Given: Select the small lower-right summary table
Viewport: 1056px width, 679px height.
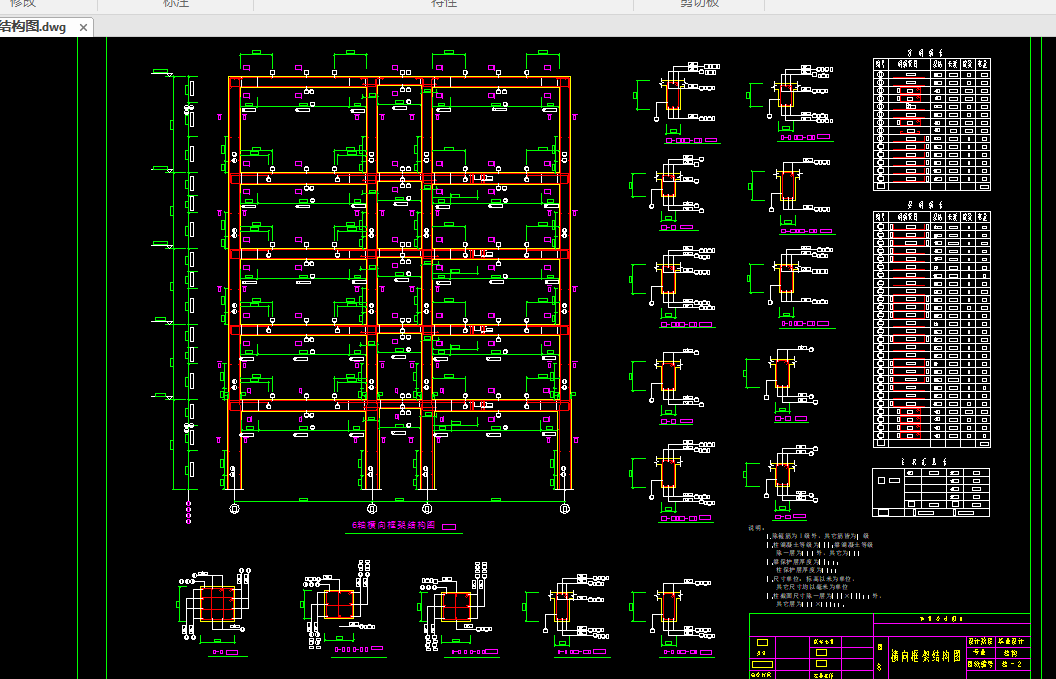Looking at the screenshot, I should pos(931,492).
